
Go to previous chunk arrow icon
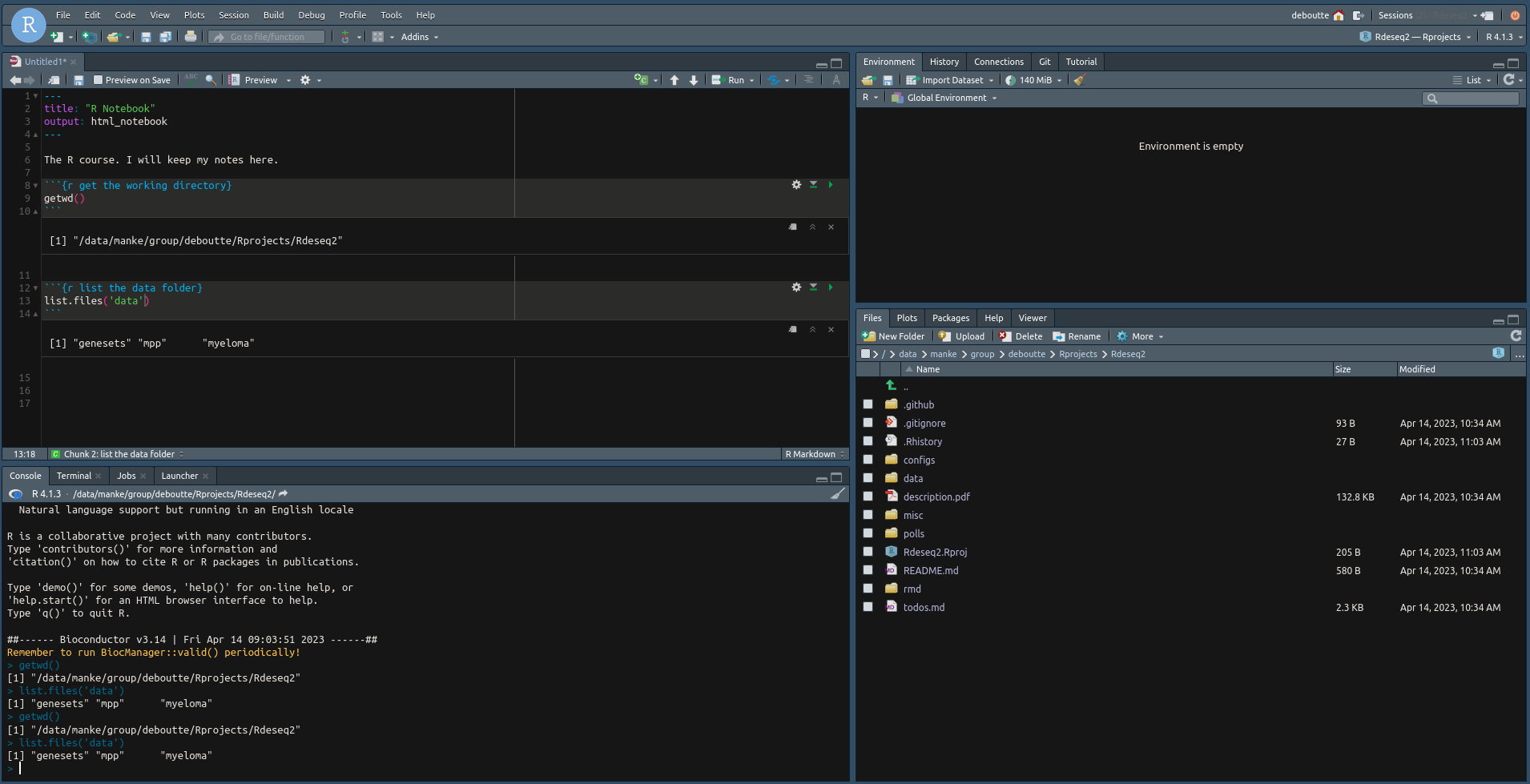[674, 80]
